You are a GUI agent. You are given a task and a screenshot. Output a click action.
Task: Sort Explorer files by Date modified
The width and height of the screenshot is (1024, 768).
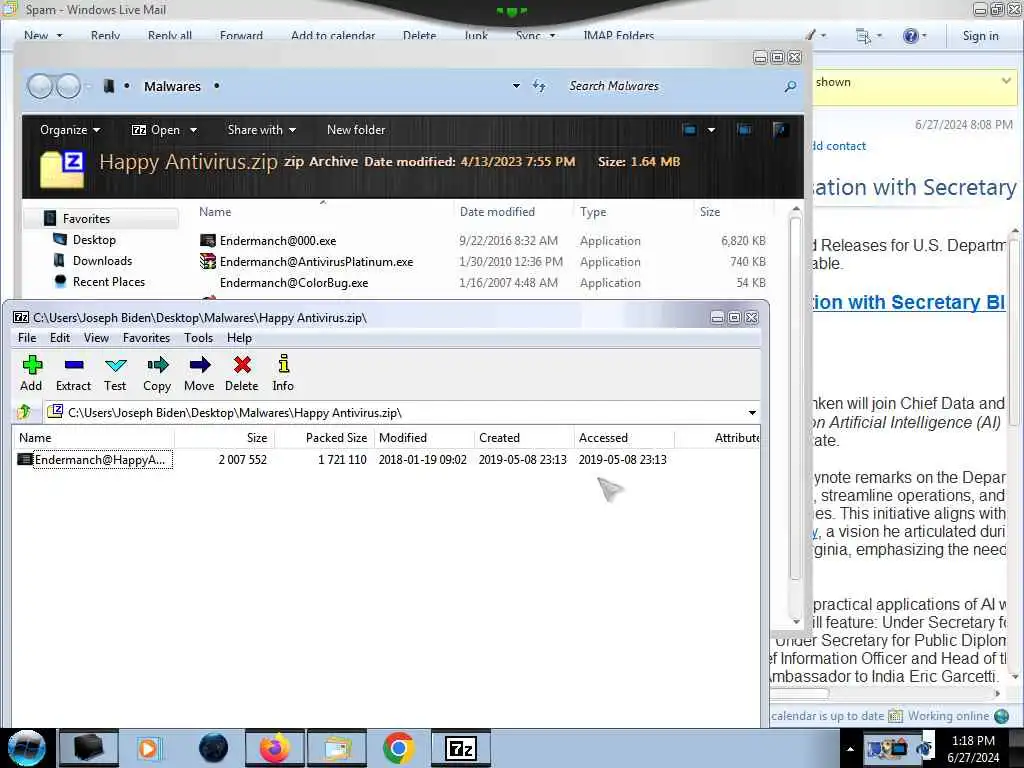point(498,212)
